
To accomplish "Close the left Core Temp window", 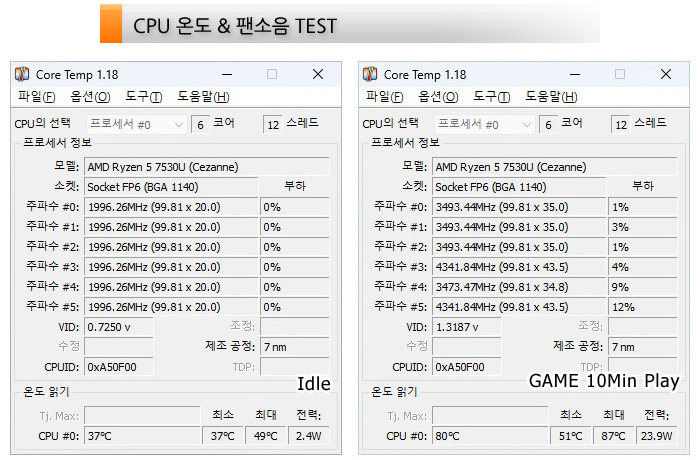I will click(318, 74).
